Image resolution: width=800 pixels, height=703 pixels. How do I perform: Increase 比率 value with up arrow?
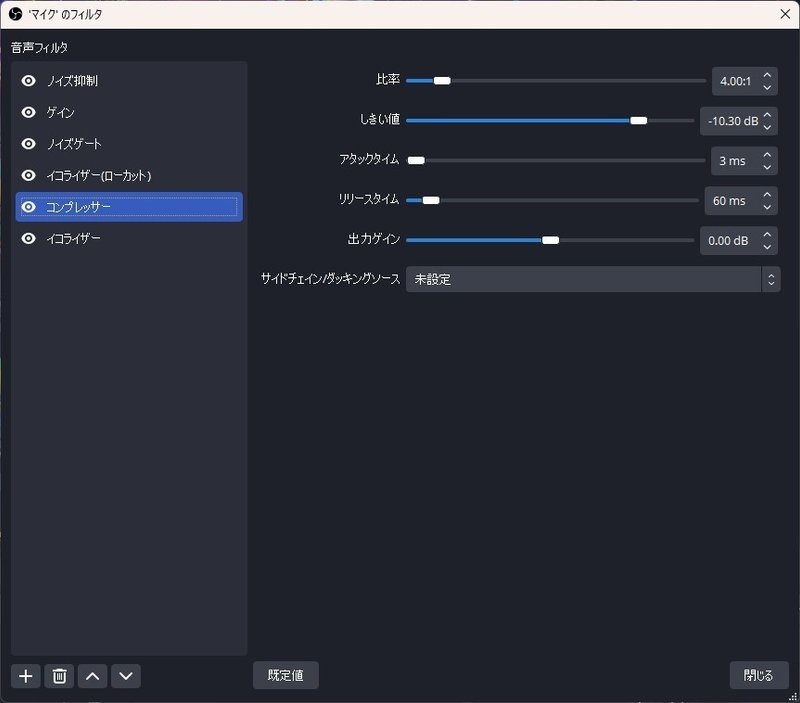[767, 75]
